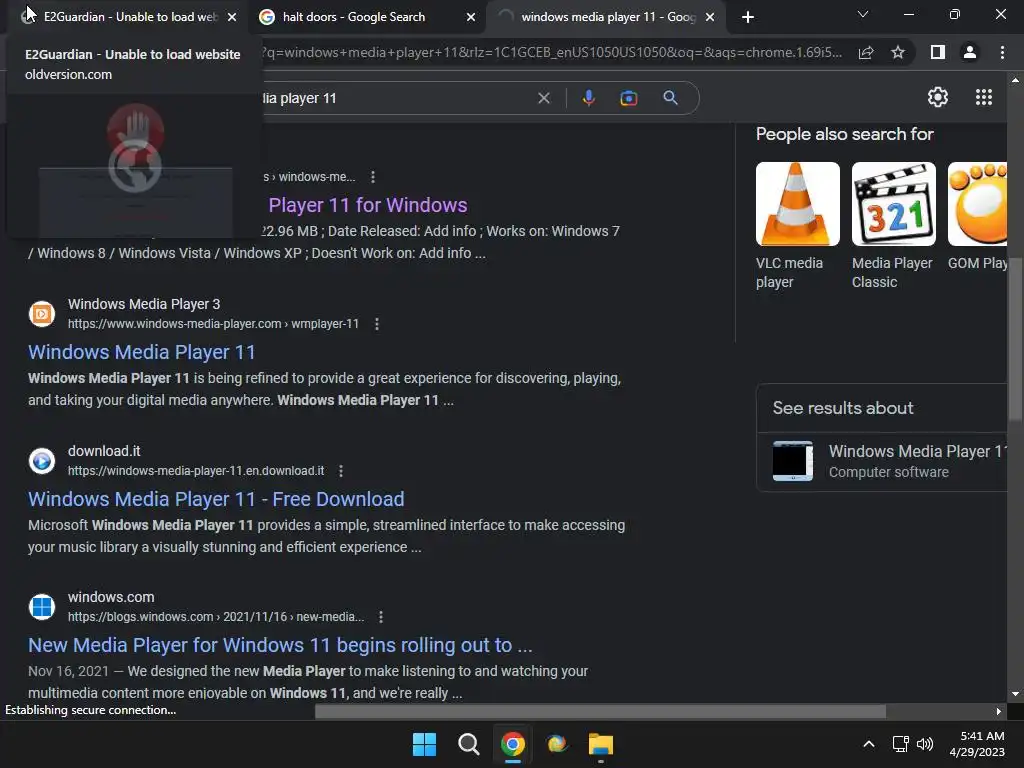Click the Windows Media Player 3 site icon
Screen dimensions: 1024x768
[x=42, y=314]
